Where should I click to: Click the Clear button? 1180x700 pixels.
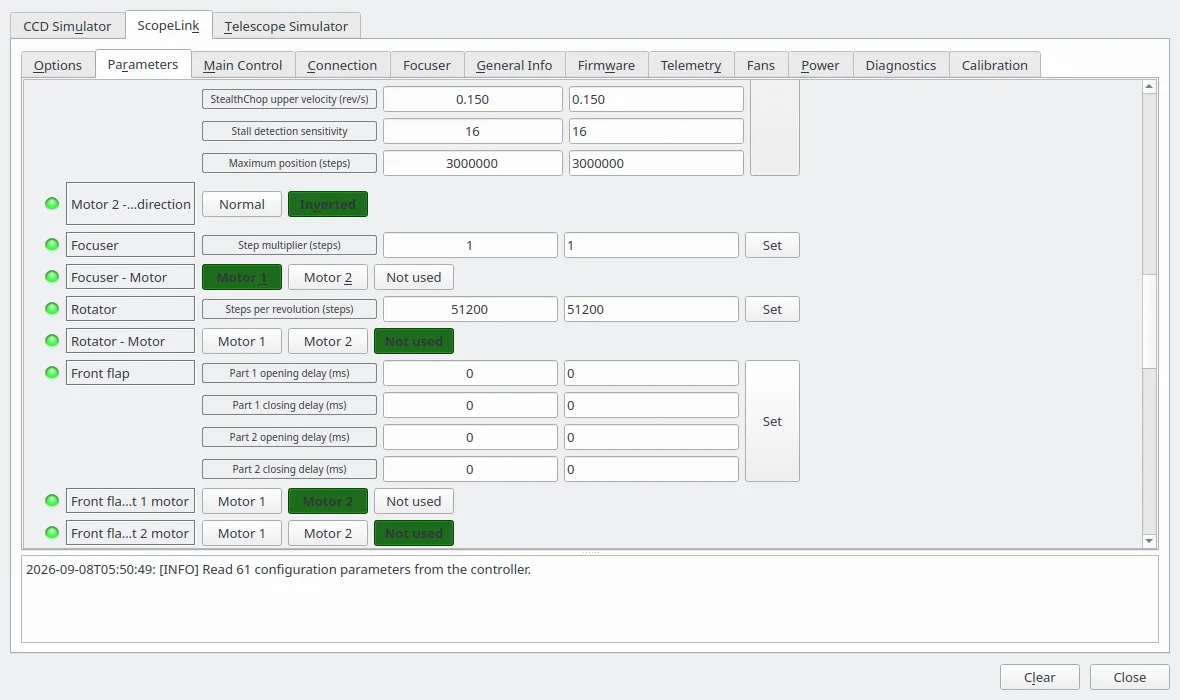(x=1039, y=677)
